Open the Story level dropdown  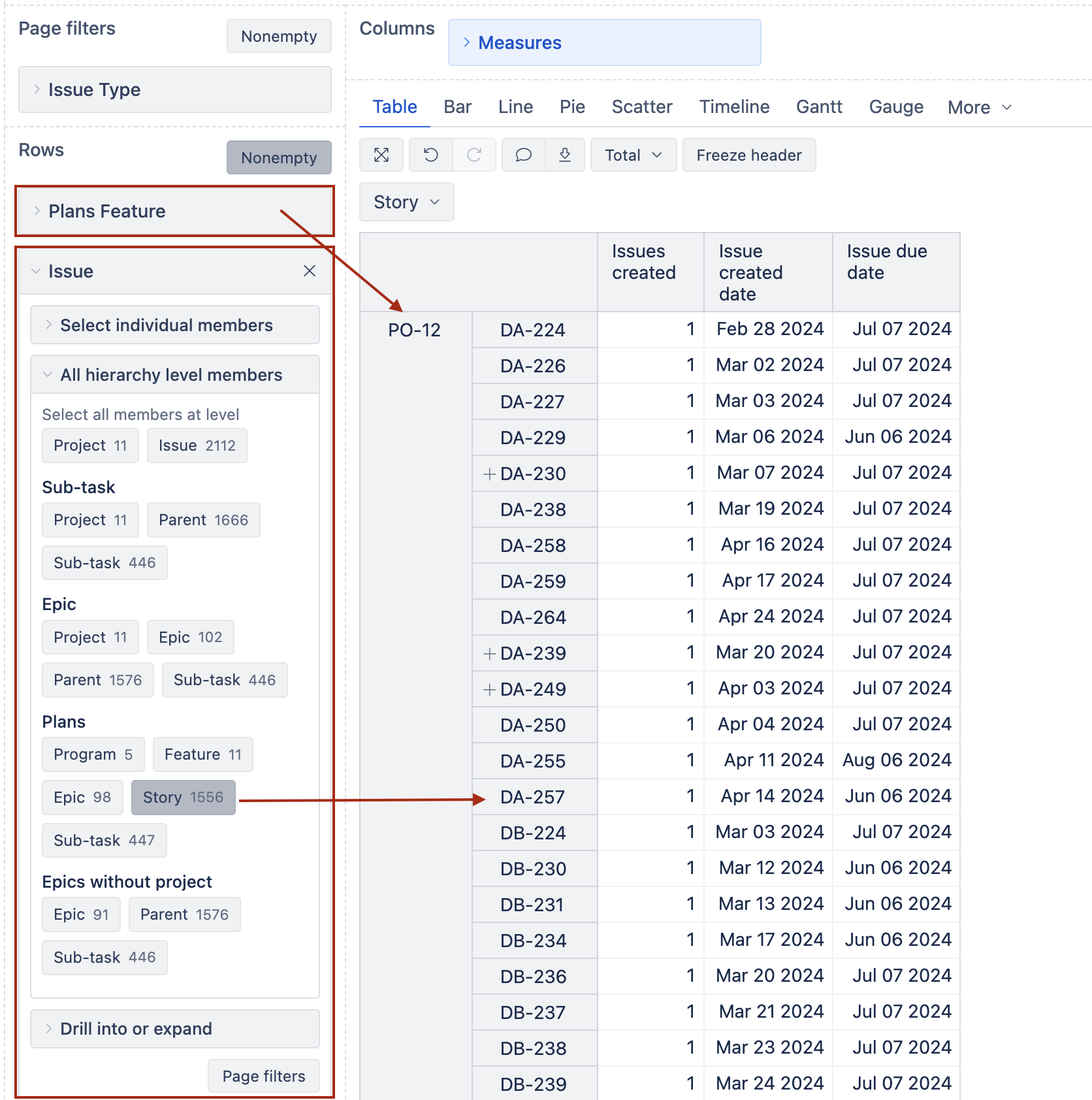(x=406, y=202)
